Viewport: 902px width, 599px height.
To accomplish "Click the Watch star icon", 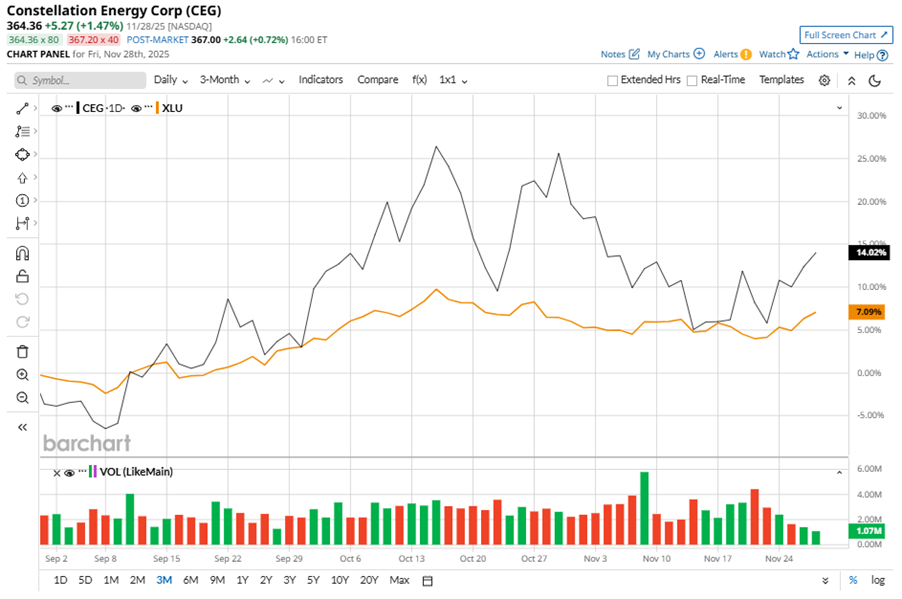I will (793, 54).
